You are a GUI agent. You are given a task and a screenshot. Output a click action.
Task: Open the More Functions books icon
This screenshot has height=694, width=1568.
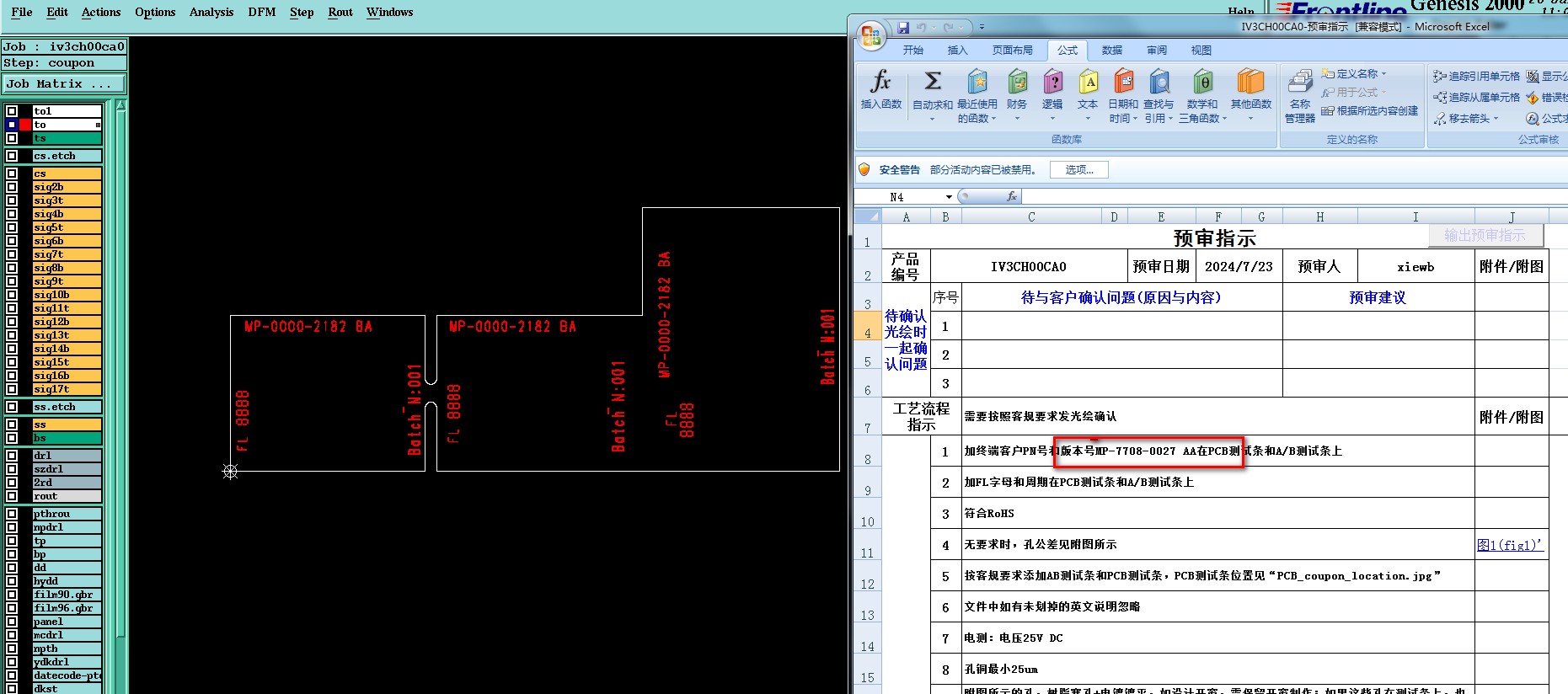click(1250, 82)
